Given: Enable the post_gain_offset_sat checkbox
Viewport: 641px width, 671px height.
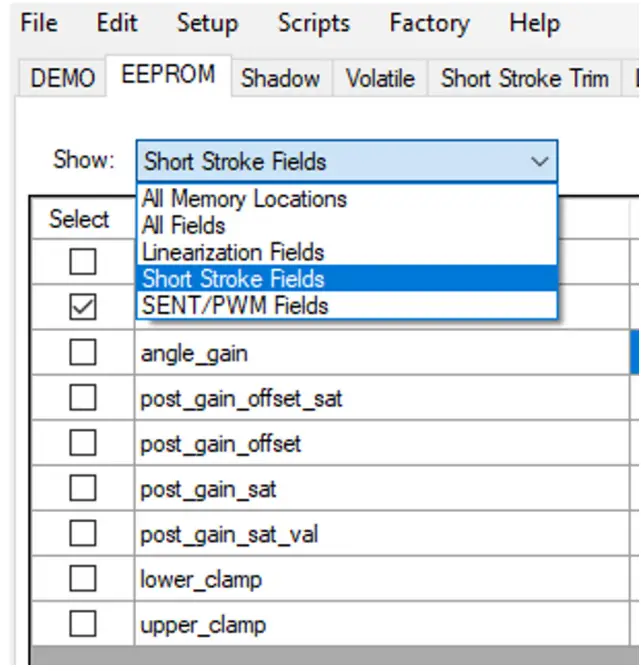Looking at the screenshot, I should click(x=83, y=398).
